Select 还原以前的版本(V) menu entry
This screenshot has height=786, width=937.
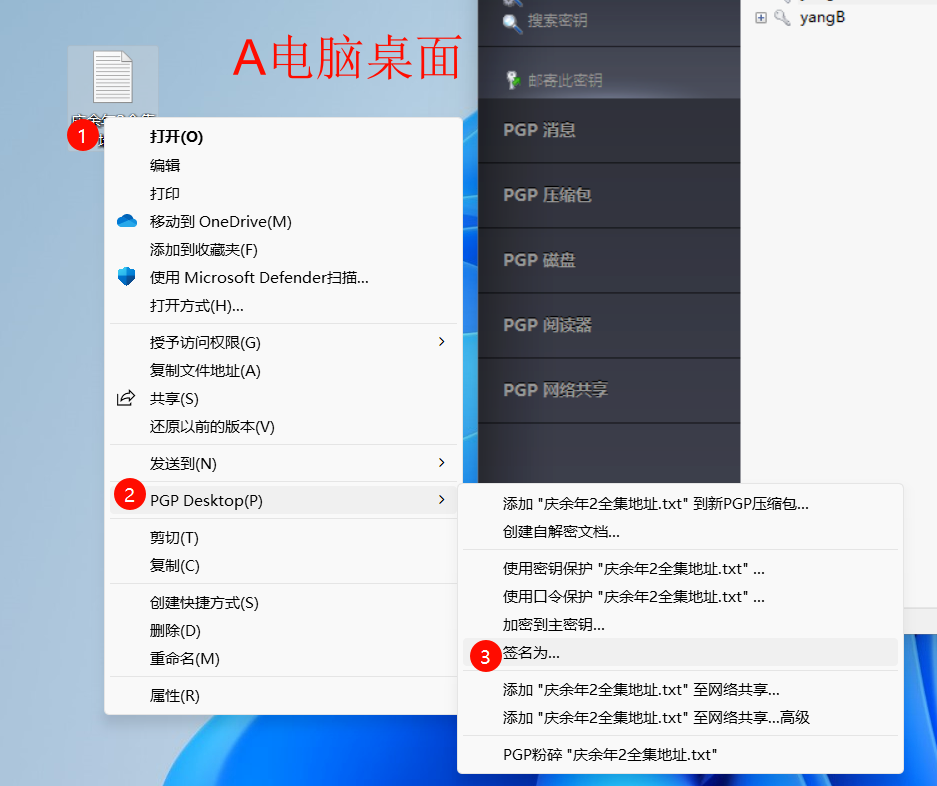click(x=283, y=427)
